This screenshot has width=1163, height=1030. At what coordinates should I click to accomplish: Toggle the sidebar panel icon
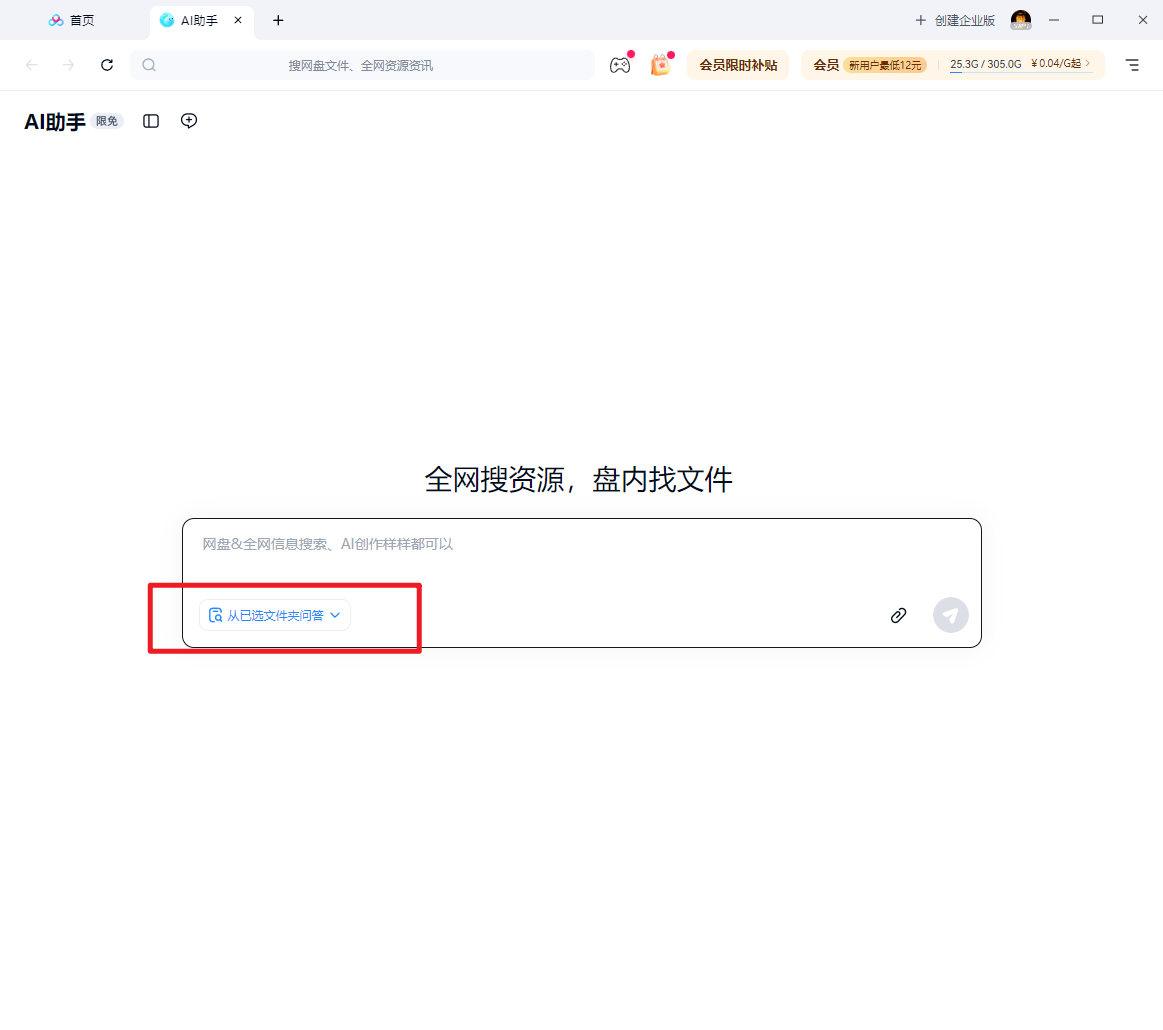coord(151,121)
